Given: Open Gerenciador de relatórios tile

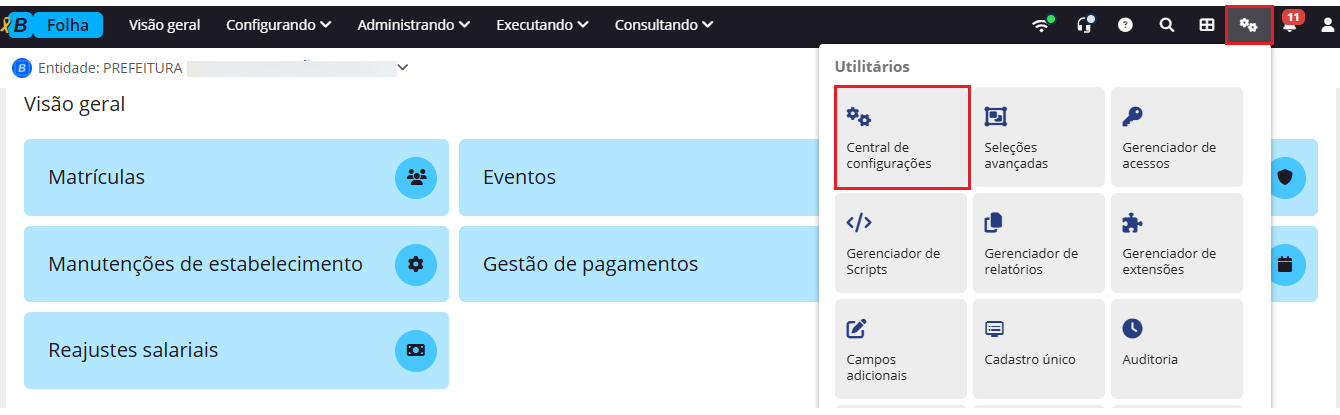Looking at the screenshot, I should coord(1039,244).
